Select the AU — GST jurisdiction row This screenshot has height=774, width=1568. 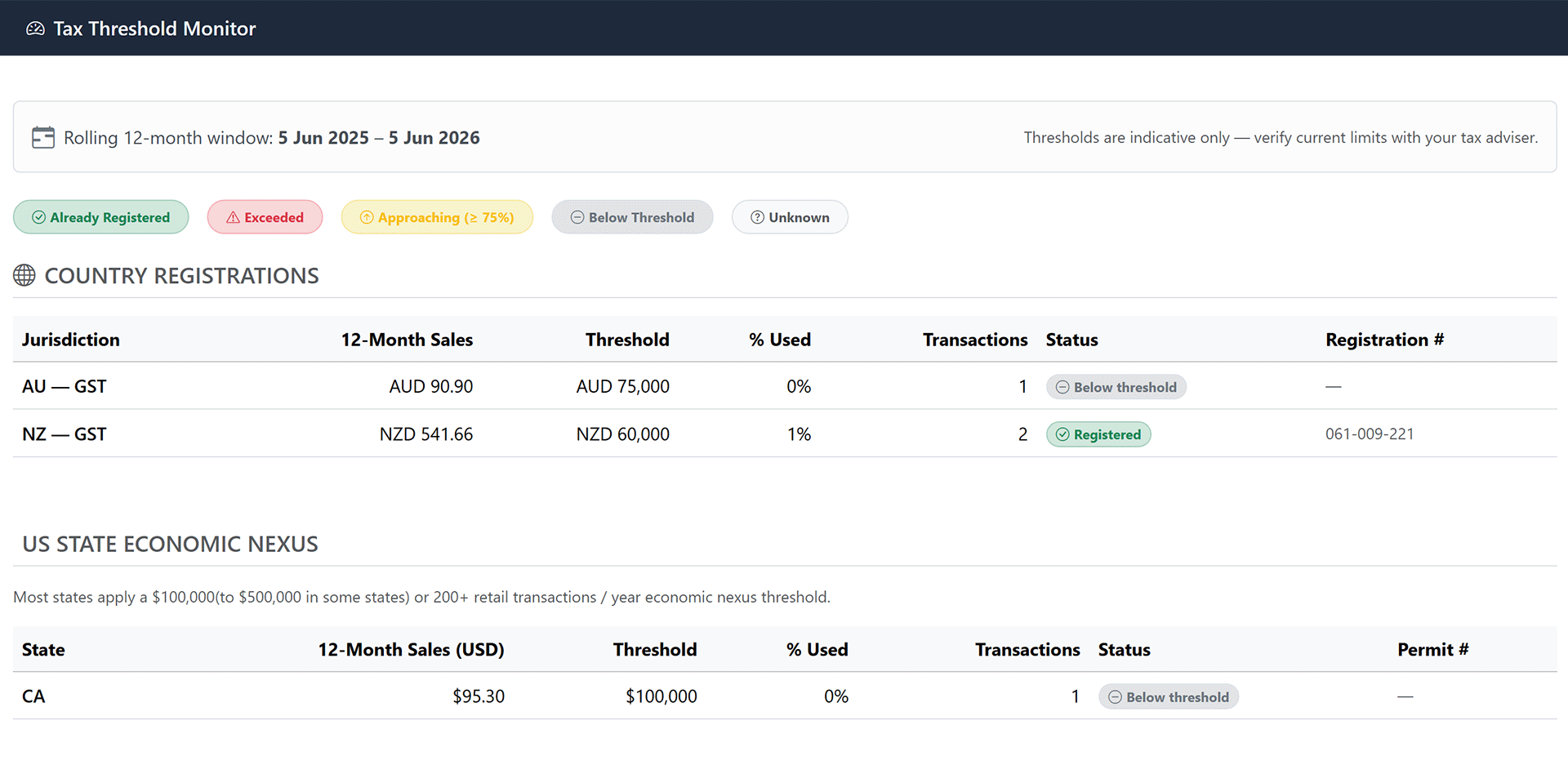click(785, 386)
